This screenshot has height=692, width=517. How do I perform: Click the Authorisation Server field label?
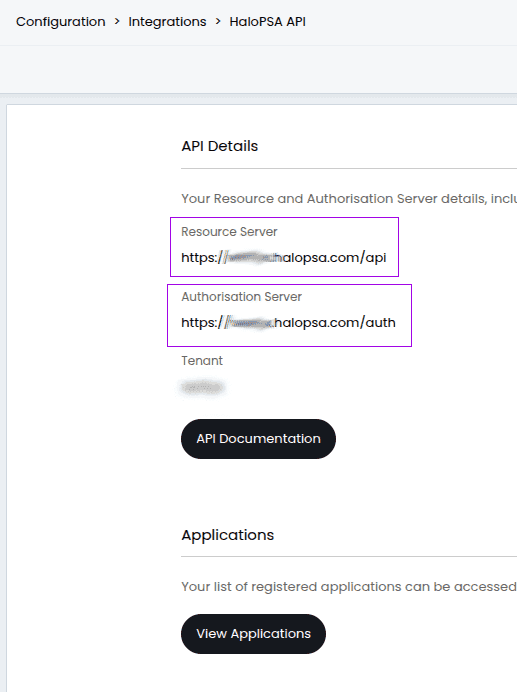(x=242, y=297)
